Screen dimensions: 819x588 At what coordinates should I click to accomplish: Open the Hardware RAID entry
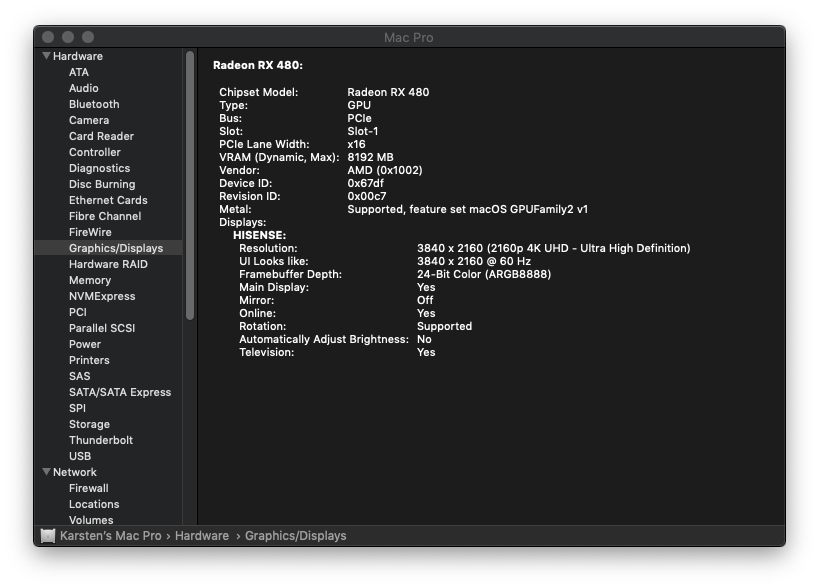click(x=108, y=264)
